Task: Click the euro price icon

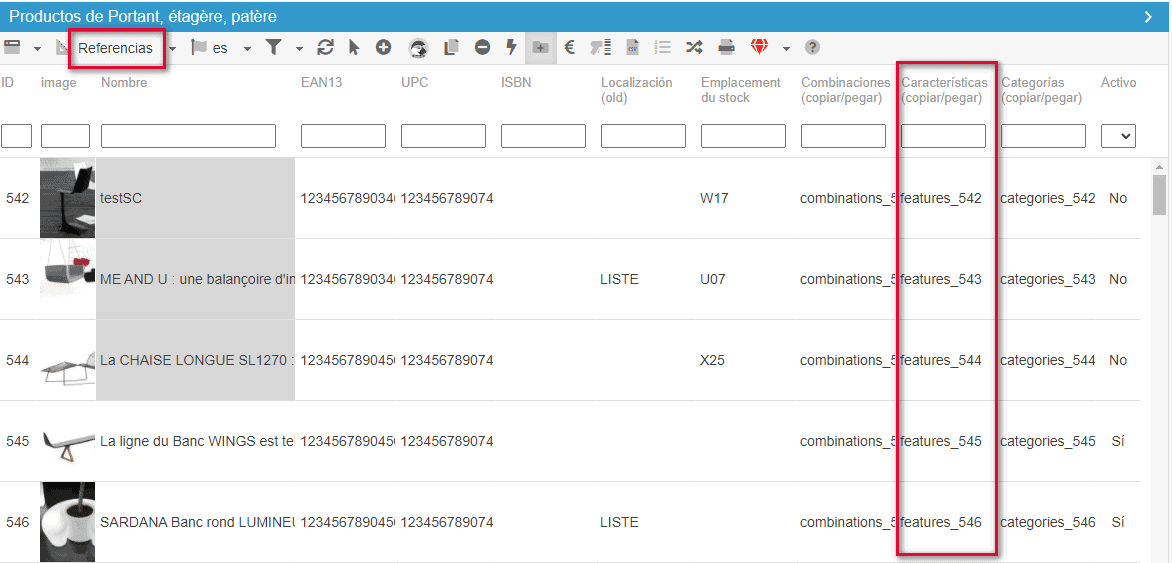Action: coord(569,47)
